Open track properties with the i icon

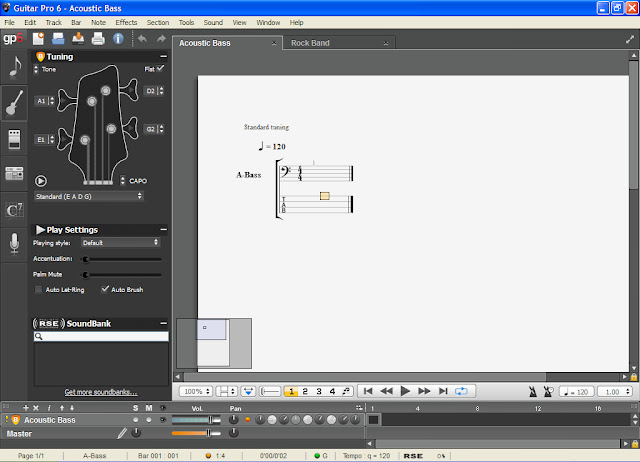[x=49, y=408]
